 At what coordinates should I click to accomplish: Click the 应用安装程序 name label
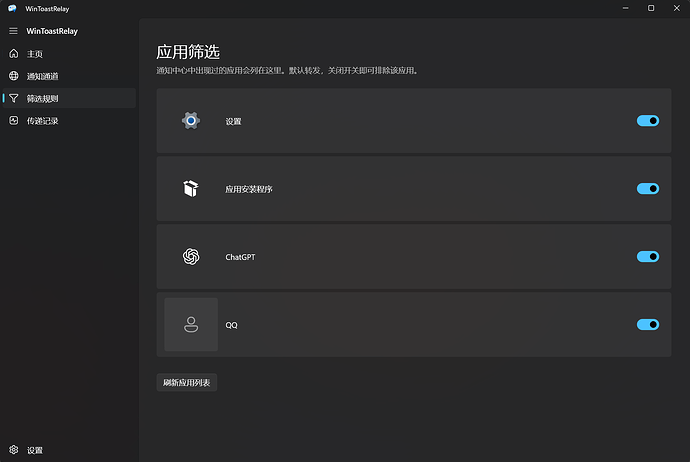tap(249, 189)
